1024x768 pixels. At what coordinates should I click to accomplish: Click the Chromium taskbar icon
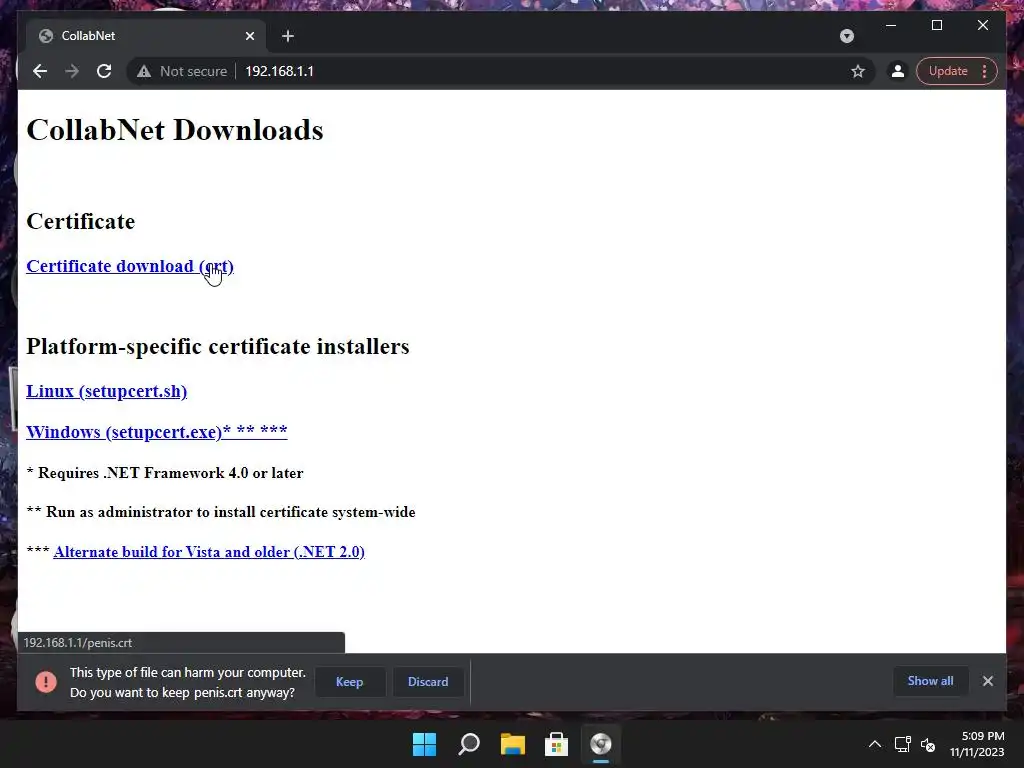coord(601,744)
